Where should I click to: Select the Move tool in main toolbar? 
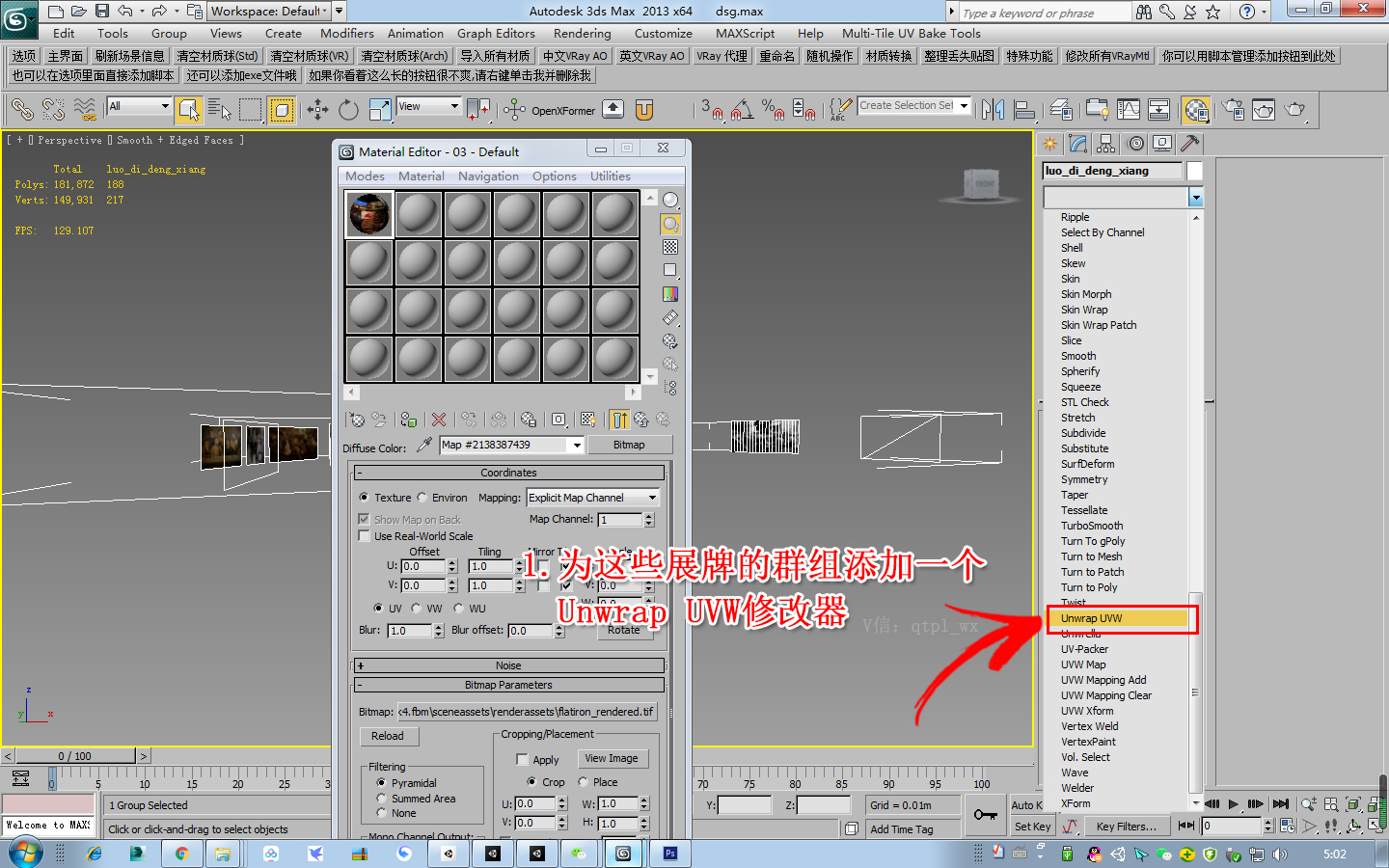coord(318,110)
